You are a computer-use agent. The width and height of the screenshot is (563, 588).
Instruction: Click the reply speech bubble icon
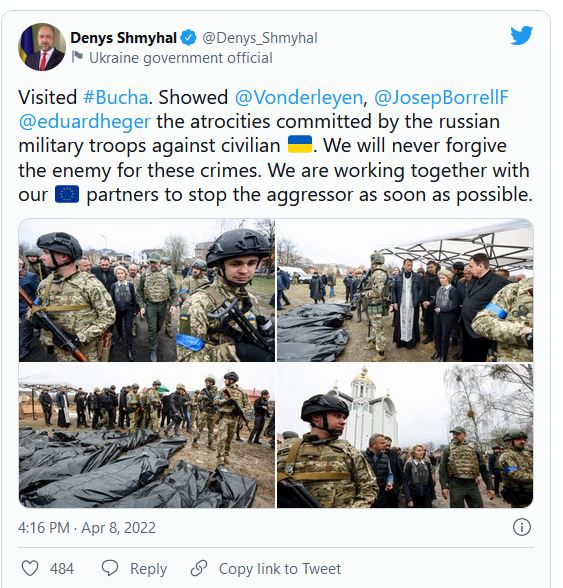pos(110,568)
